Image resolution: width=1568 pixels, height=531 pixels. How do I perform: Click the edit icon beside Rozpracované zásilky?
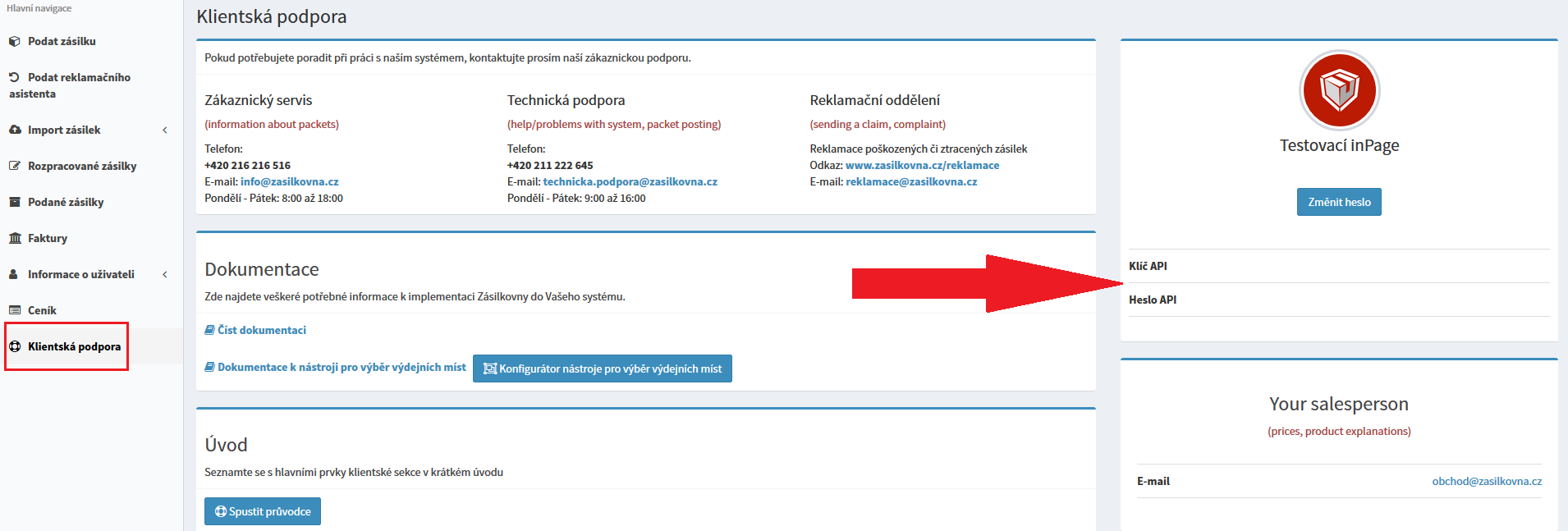[15, 166]
